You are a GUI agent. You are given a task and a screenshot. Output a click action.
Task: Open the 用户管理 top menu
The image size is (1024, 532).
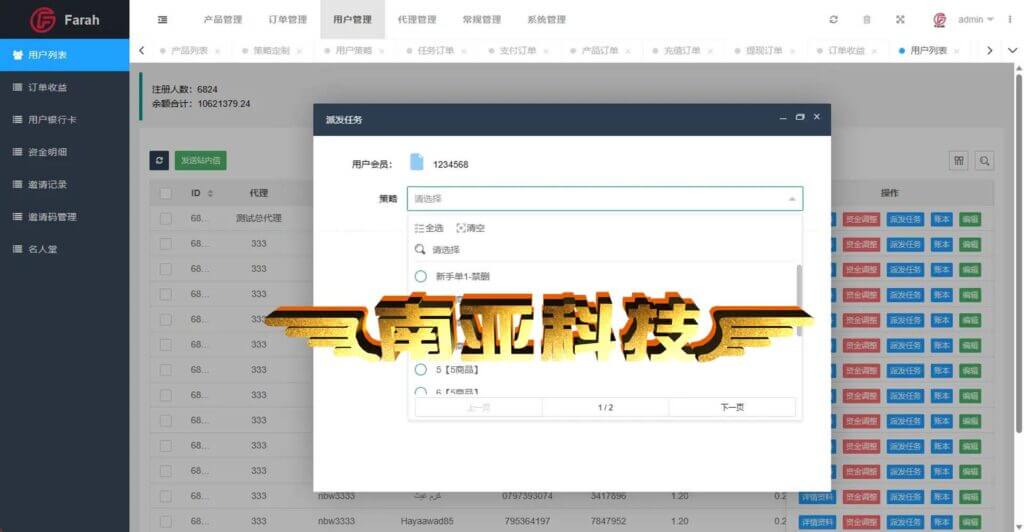(353, 20)
